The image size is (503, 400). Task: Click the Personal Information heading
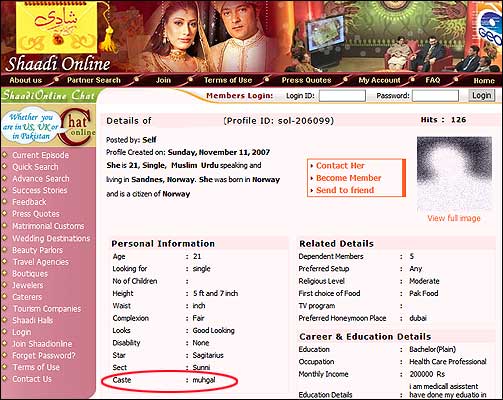pyautogui.click(x=163, y=244)
